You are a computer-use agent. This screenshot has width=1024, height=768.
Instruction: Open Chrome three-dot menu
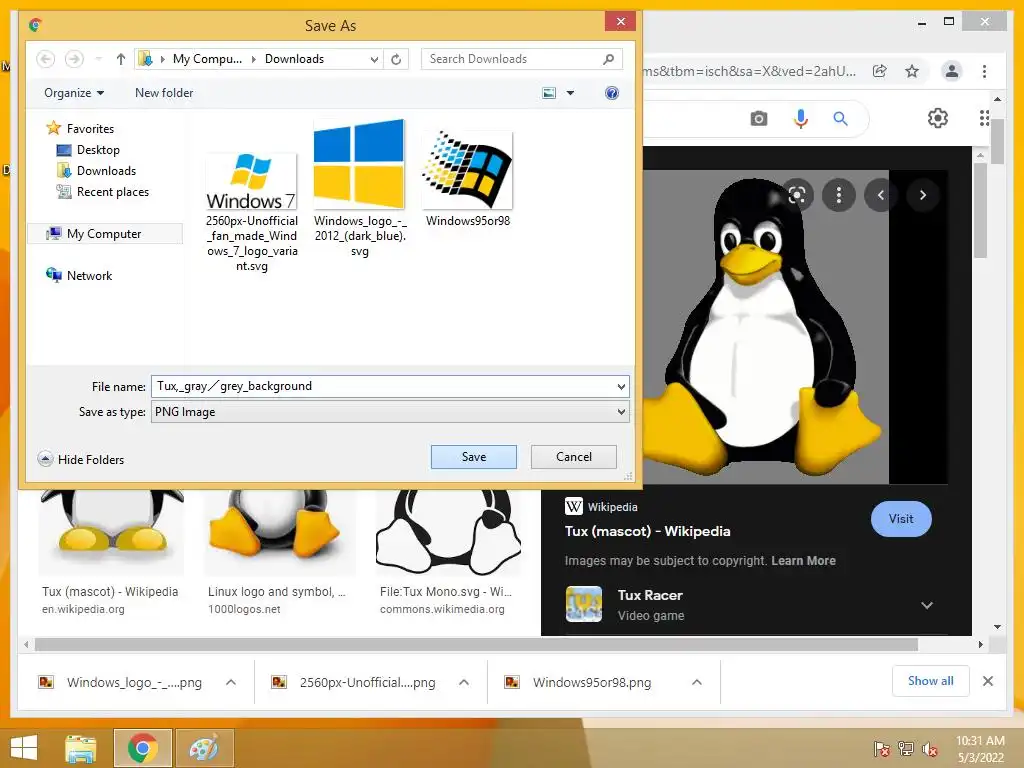984,71
